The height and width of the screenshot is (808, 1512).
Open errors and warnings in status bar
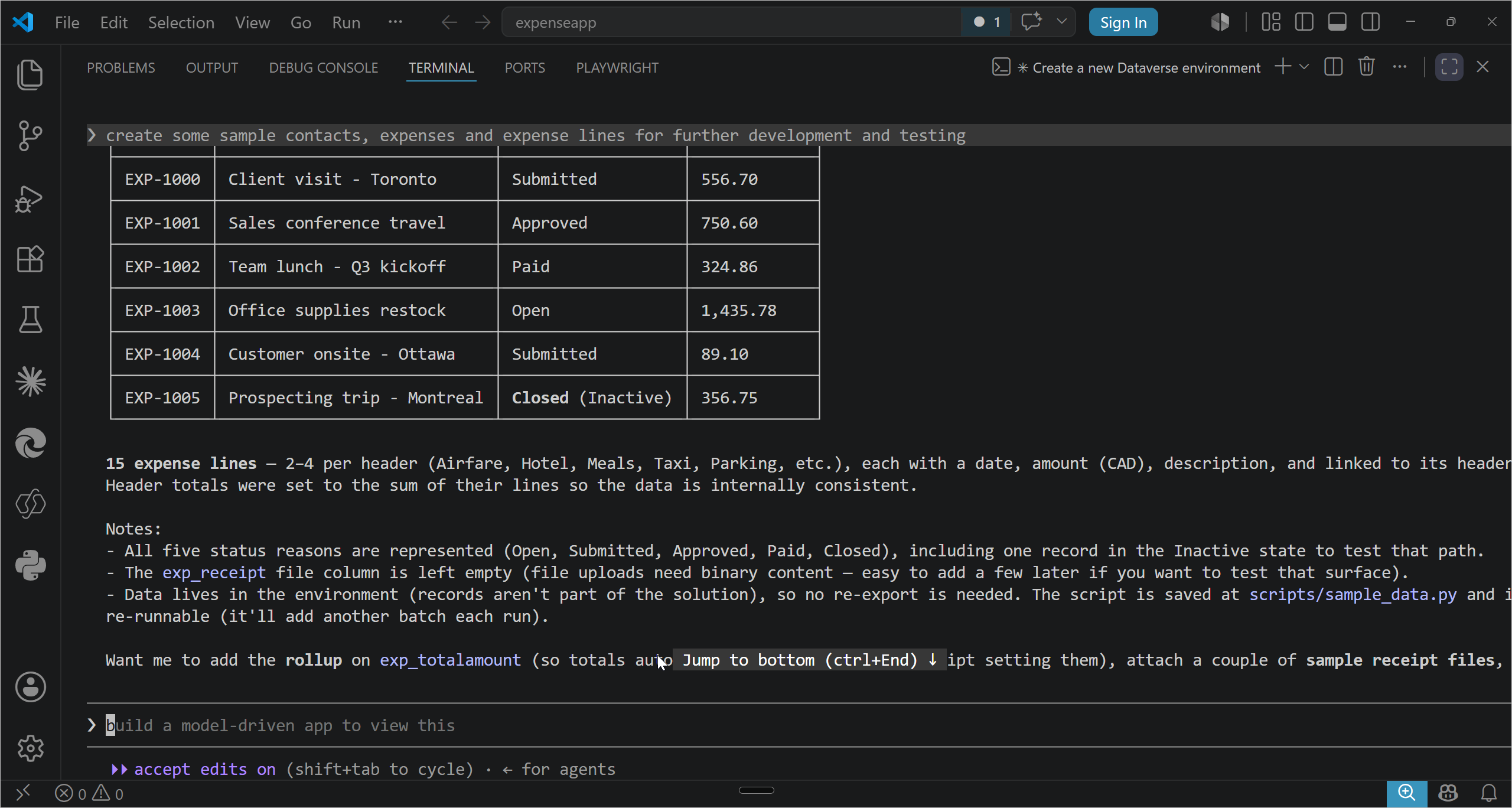click(89, 793)
